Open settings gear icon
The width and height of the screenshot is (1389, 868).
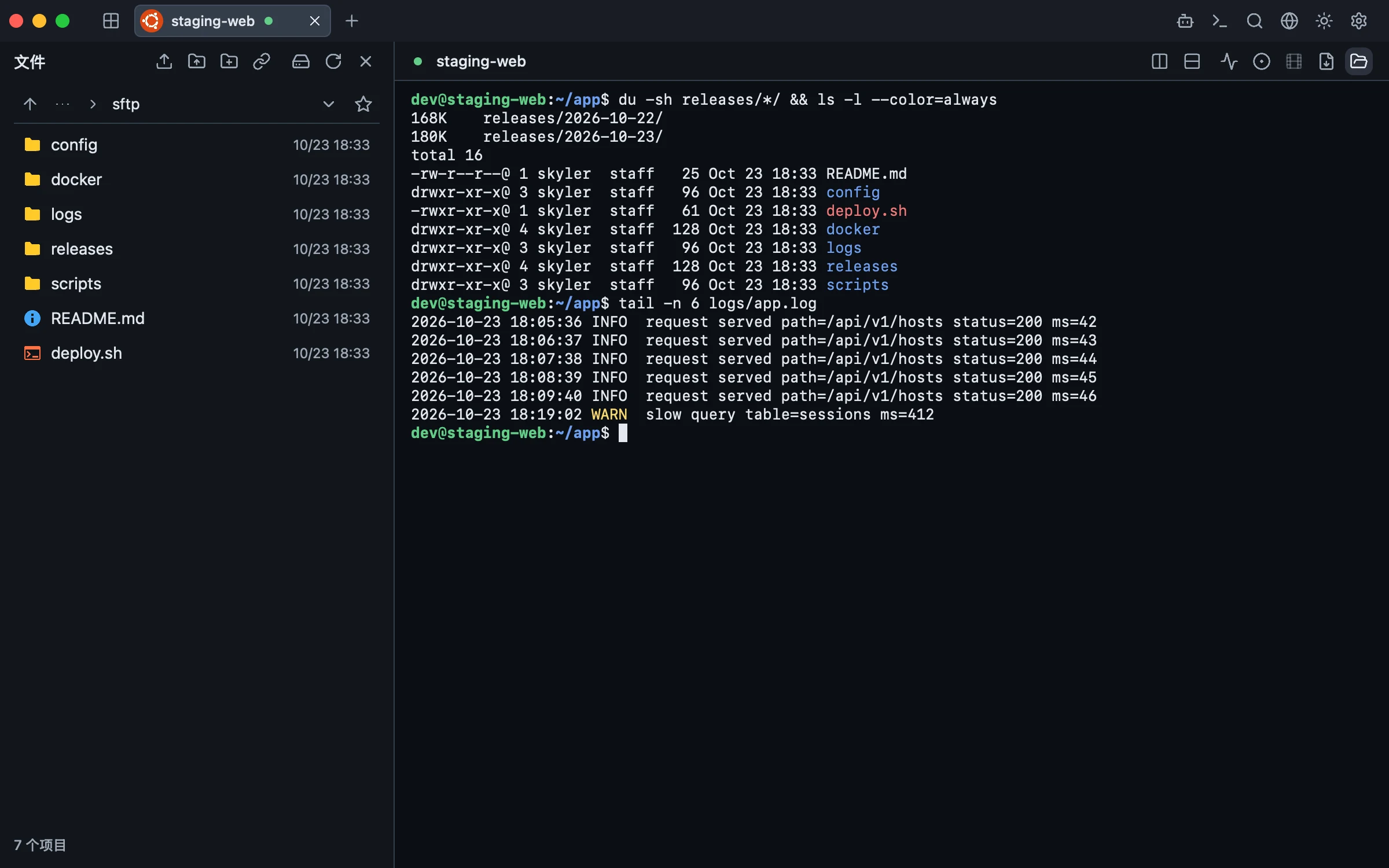click(1358, 21)
